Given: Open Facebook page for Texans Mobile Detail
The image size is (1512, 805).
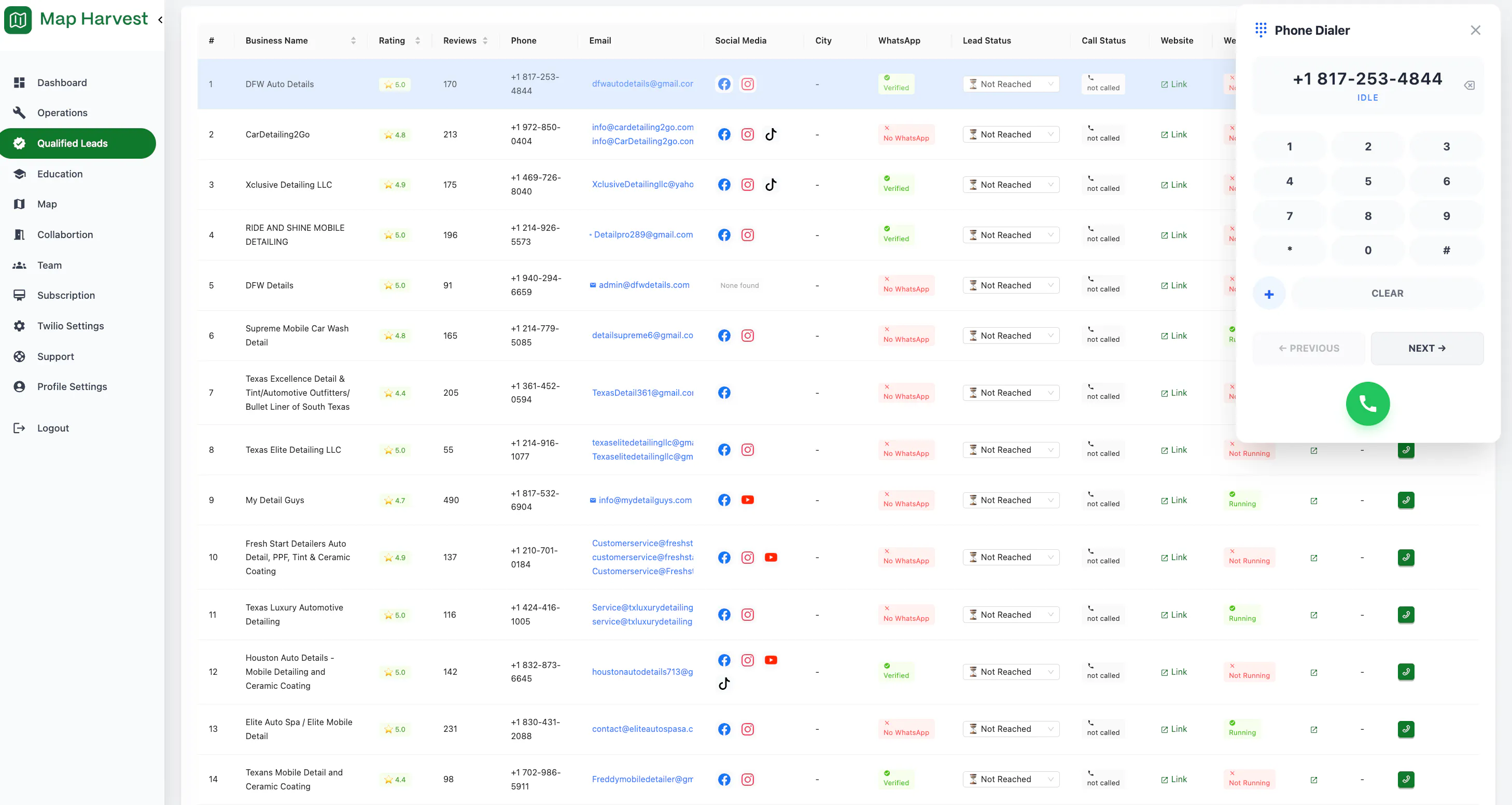Looking at the screenshot, I should tap(724, 779).
